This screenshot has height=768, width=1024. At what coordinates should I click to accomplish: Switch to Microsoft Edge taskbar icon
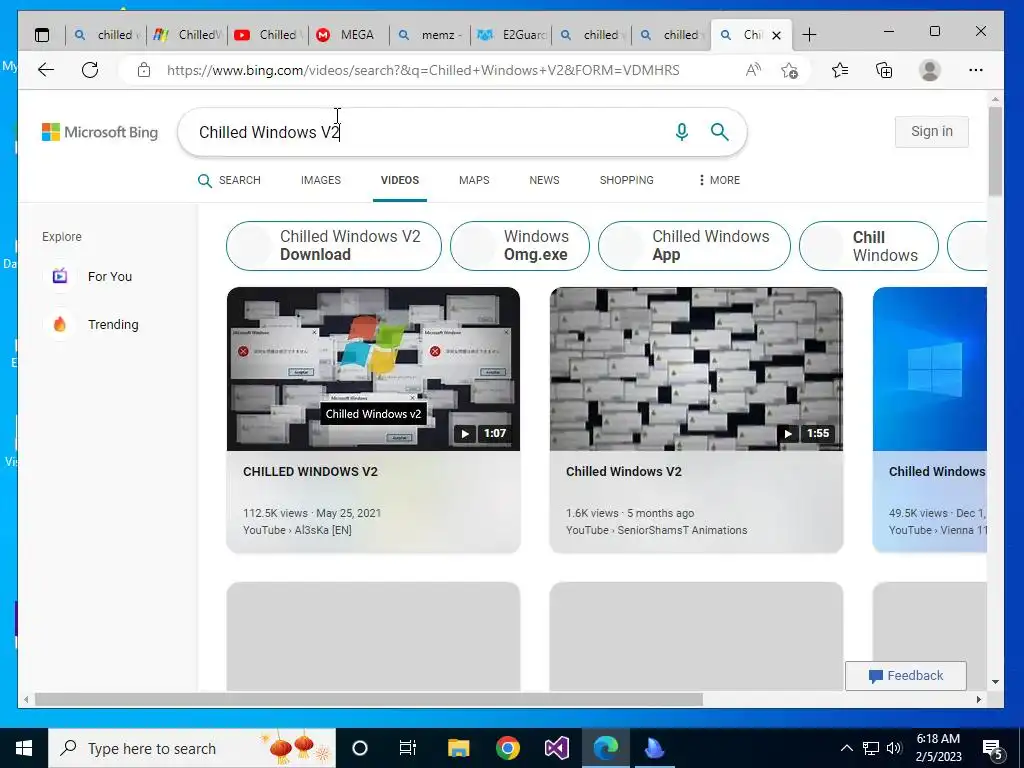606,748
